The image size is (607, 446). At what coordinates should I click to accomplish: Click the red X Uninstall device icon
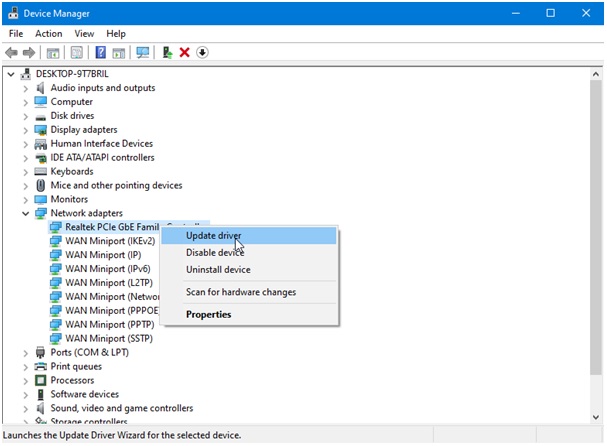tap(184, 52)
